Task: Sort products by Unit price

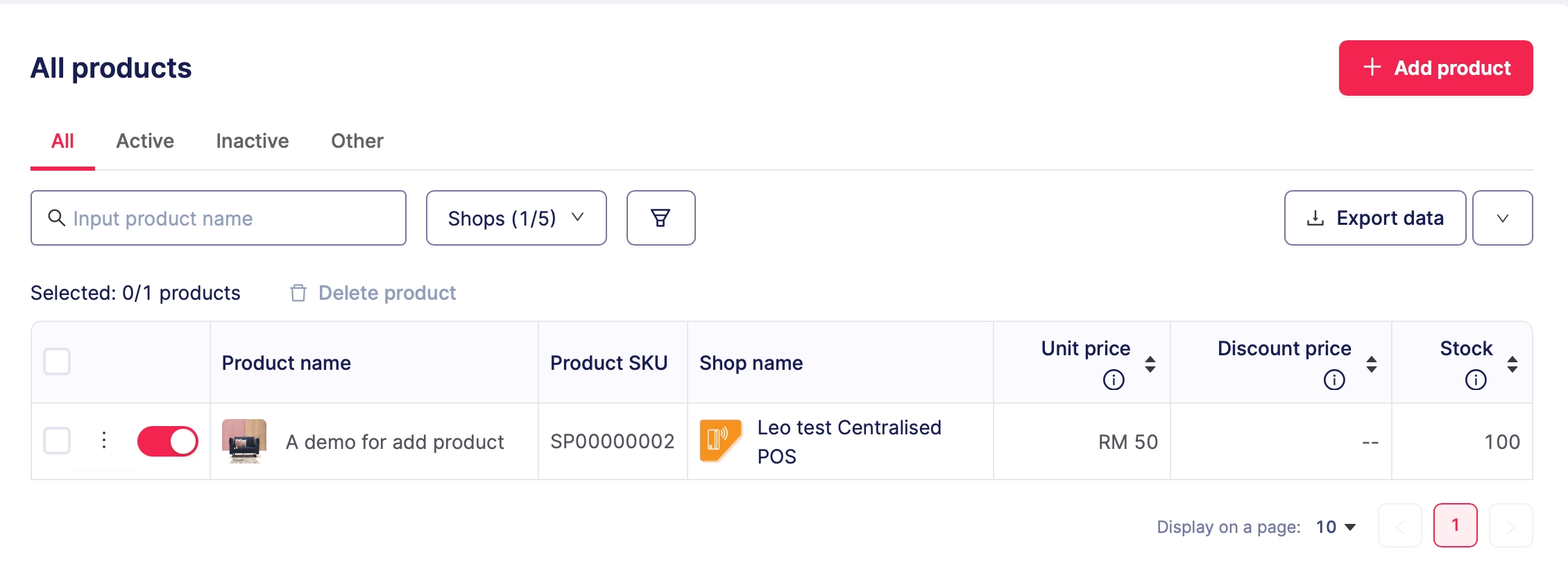Action: pyautogui.click(x=1150, y=364)
